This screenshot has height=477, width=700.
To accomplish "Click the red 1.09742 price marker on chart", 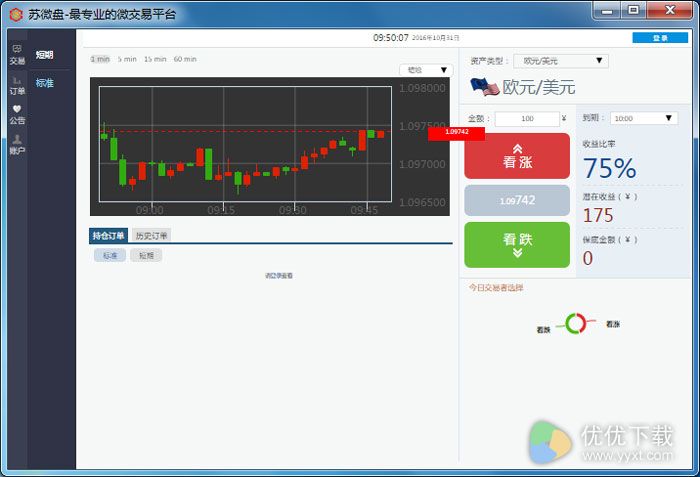I will (x=456, y=133).
